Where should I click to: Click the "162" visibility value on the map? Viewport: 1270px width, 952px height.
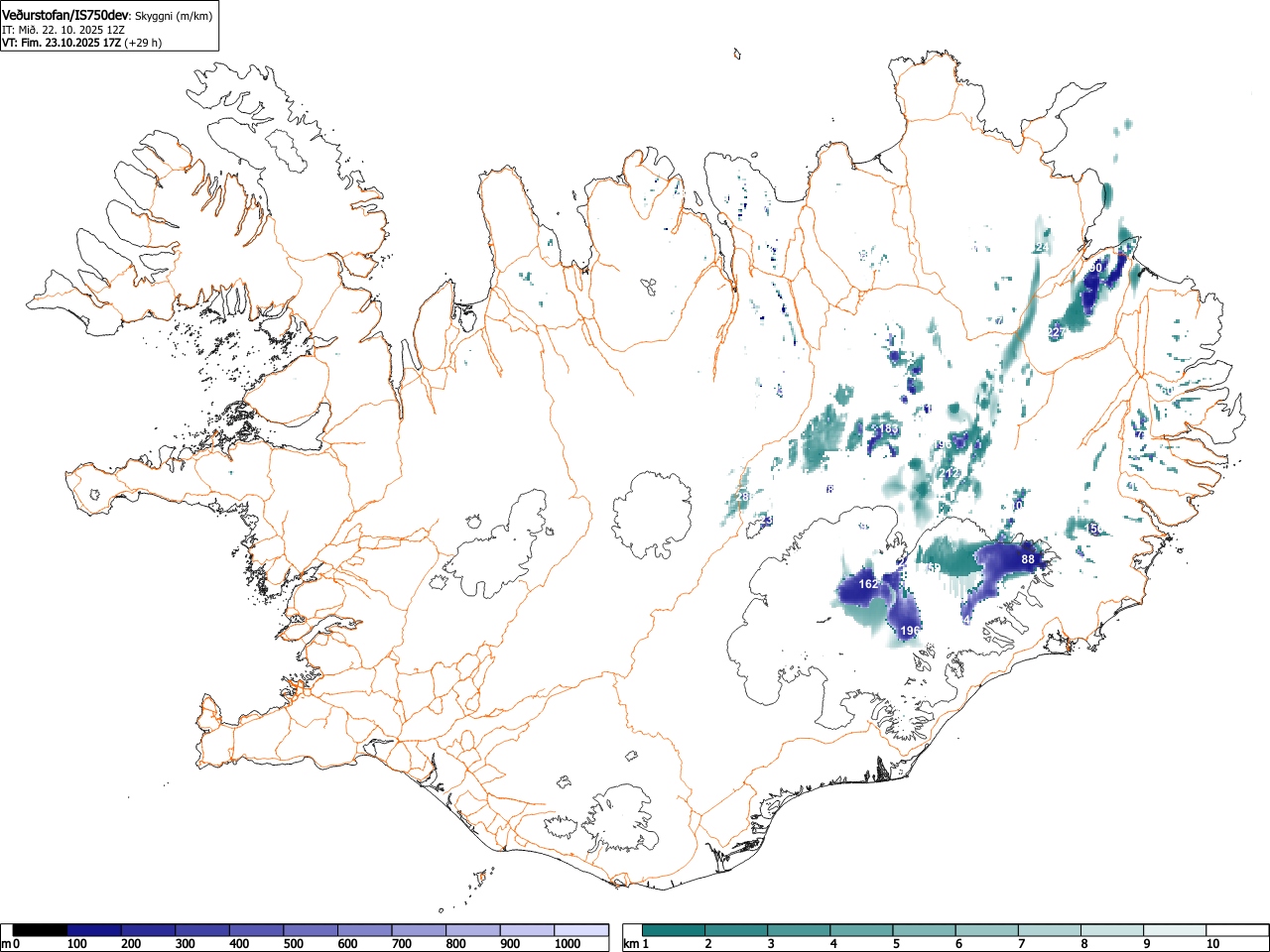tap(868, 584)
